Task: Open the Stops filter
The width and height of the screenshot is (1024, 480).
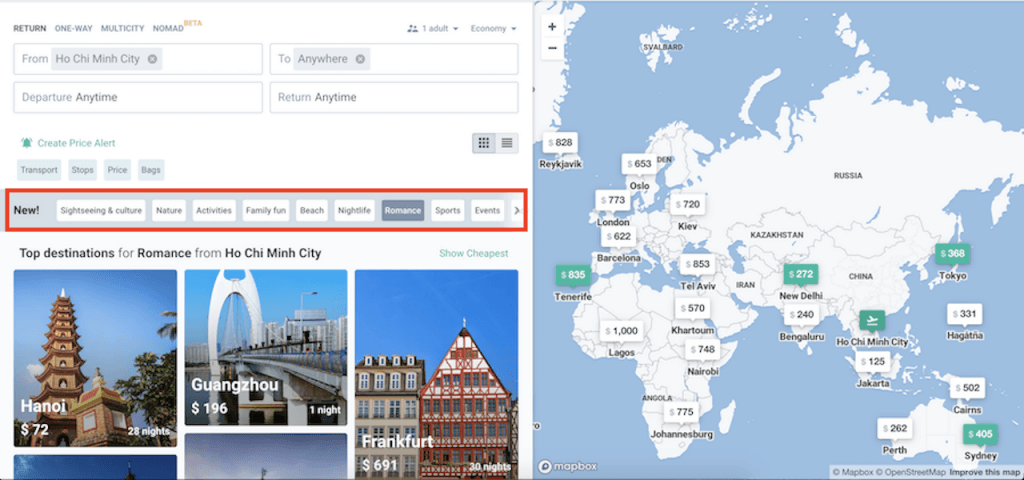Action: click(x=82, y=170)
